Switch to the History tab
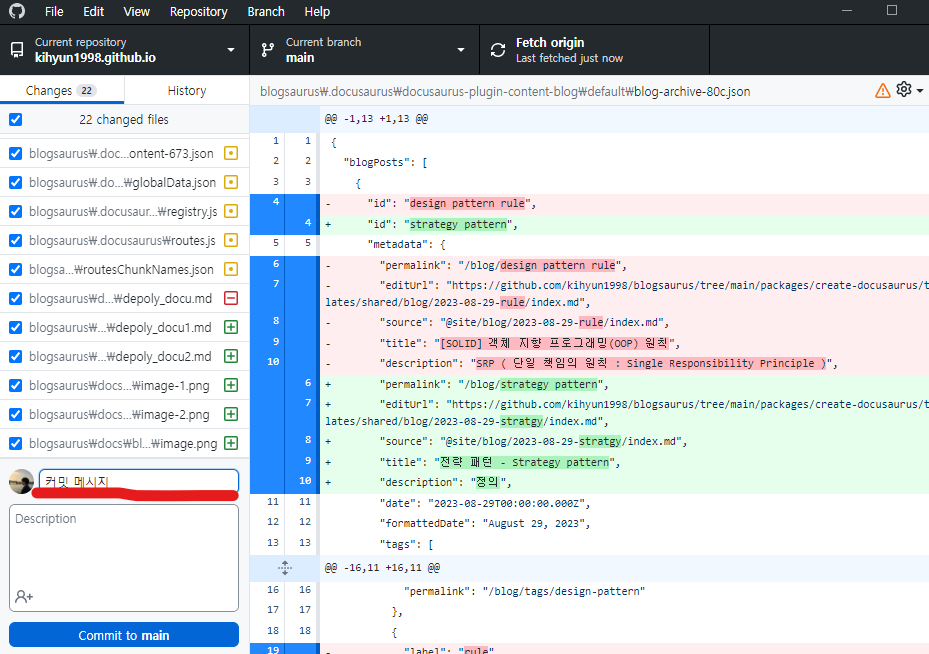Viewport: 929px width, 654px height. click(x=187, y=91)
